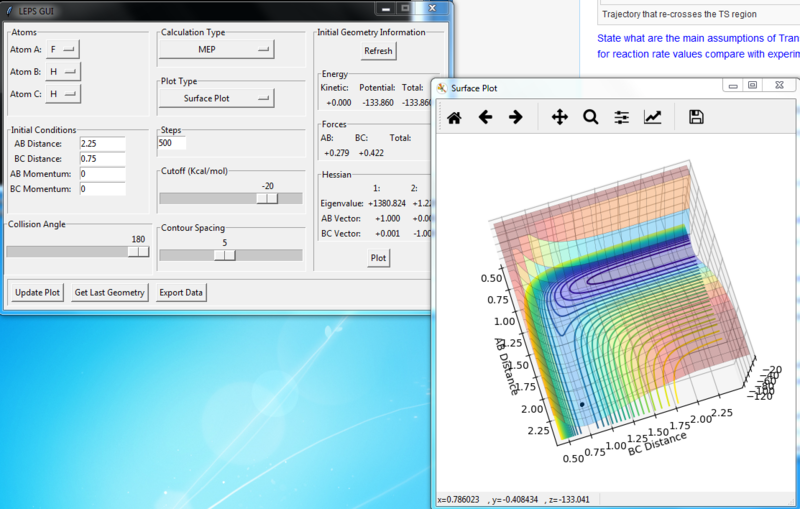Click the Cutoff slider handle
800x509 pixels.
267,198
